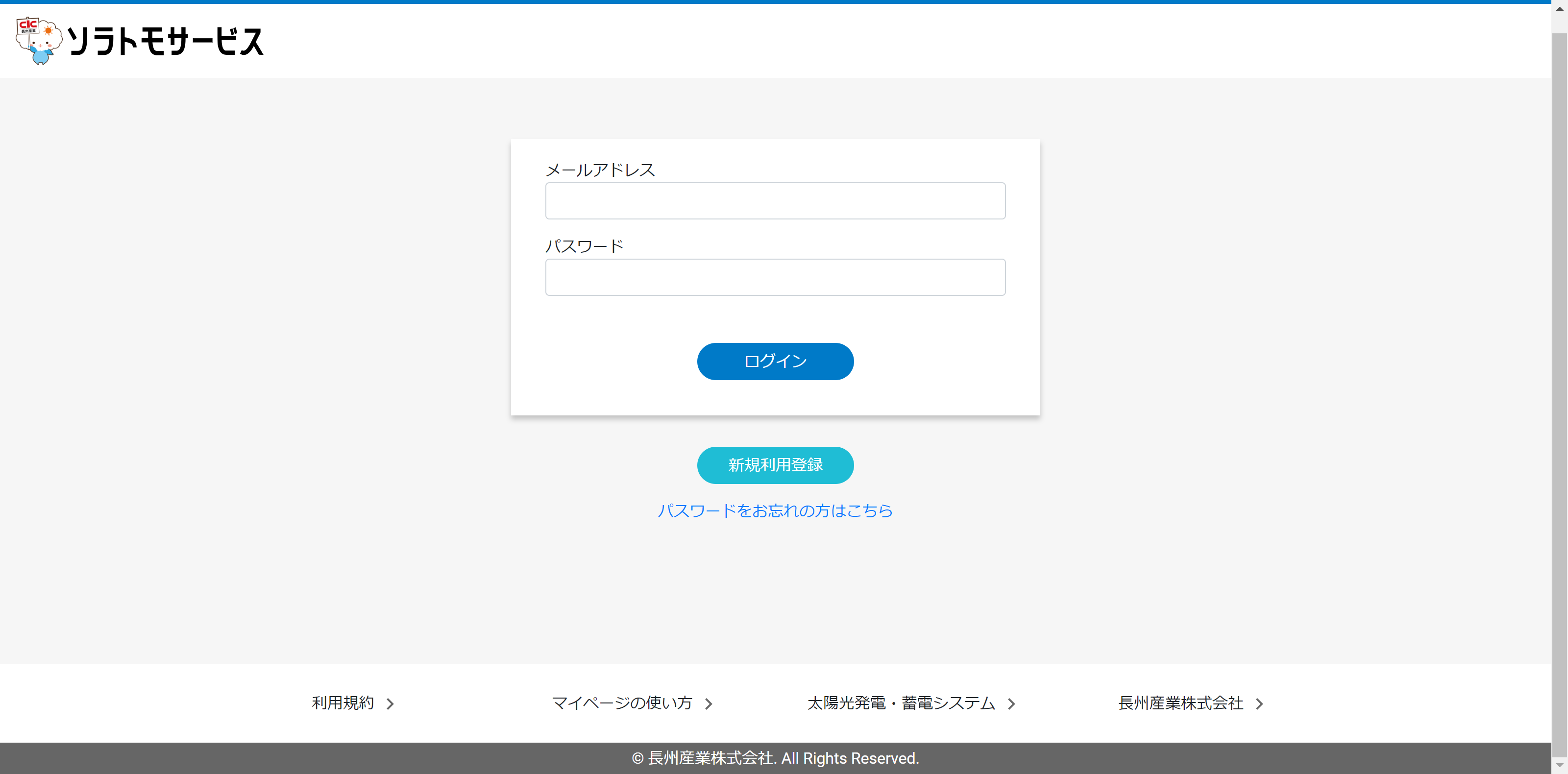
Task: Open 新規利用登録 registration
Action: (x=775, y=465)
